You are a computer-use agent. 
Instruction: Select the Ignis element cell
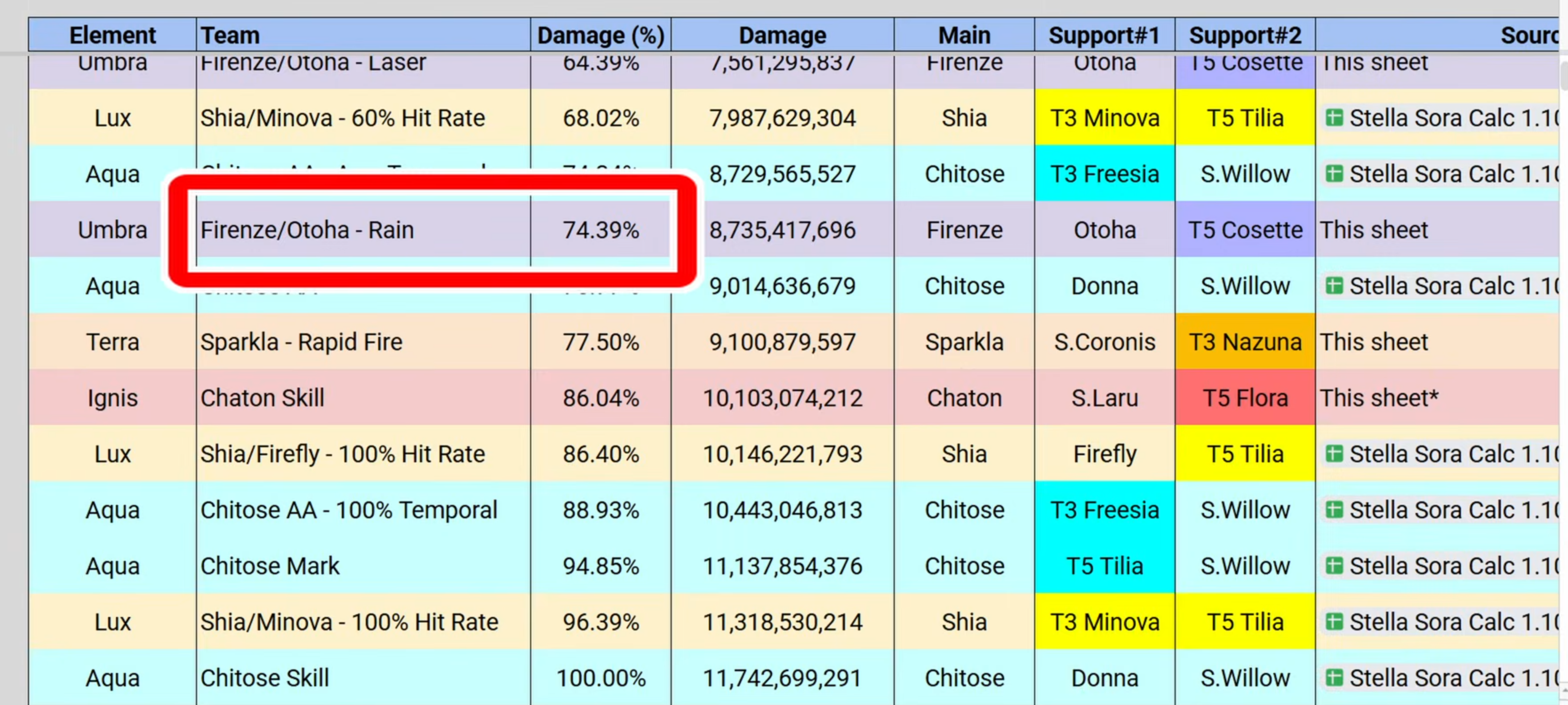click(x=112, y=398)
